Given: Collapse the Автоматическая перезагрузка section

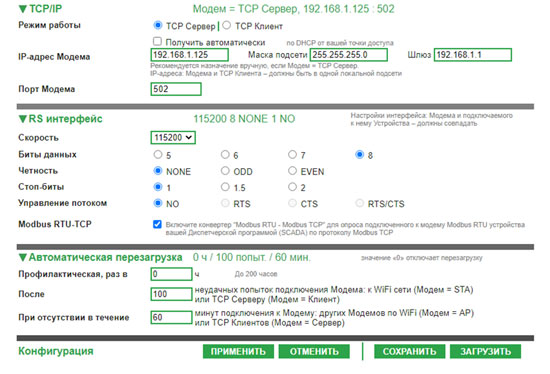Looking at the screenshot, I should 22,258.
